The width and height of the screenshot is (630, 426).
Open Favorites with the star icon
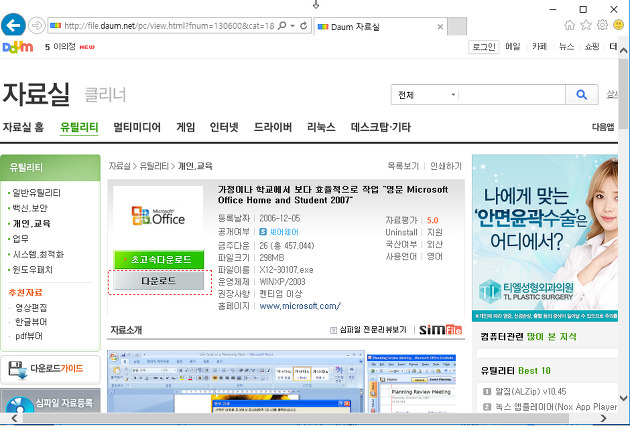point(586,25)
